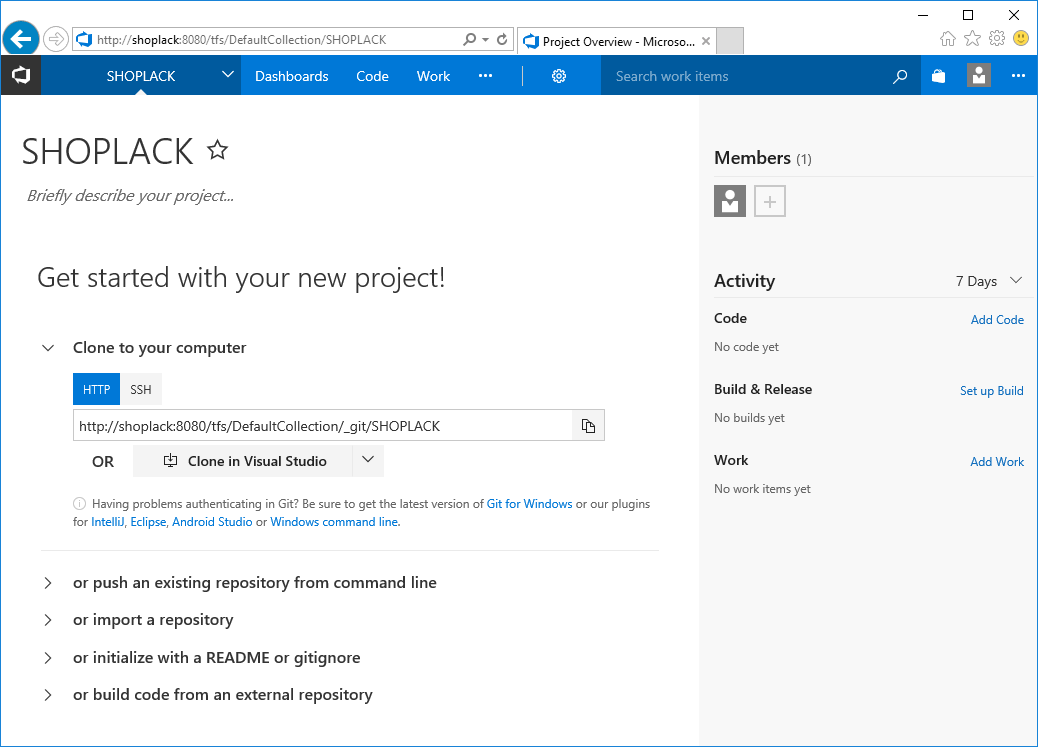
Task: Open the user profile avatar menu
Action: (978, 75)
